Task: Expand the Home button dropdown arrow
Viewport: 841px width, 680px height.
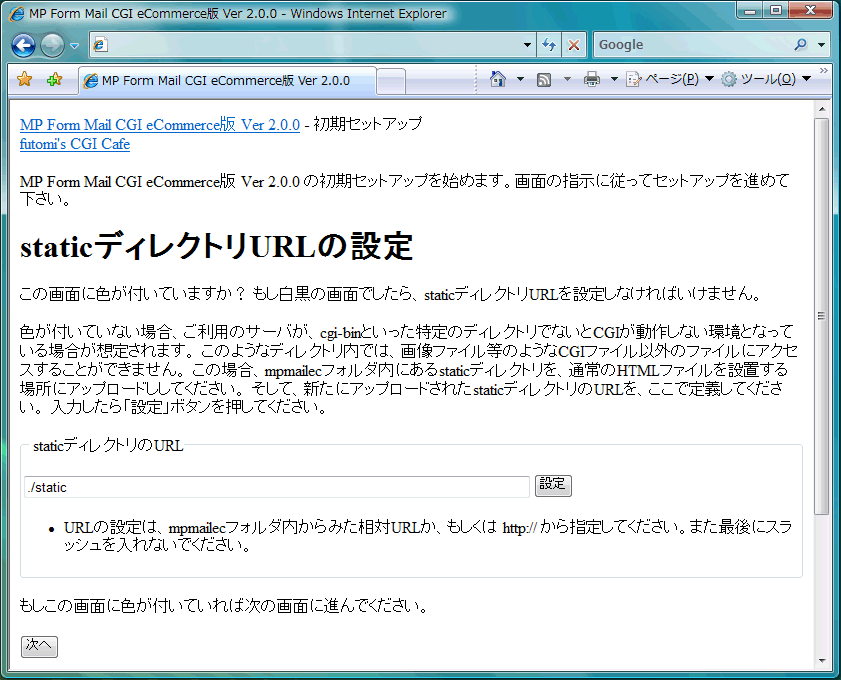Action: pos(520,79)
